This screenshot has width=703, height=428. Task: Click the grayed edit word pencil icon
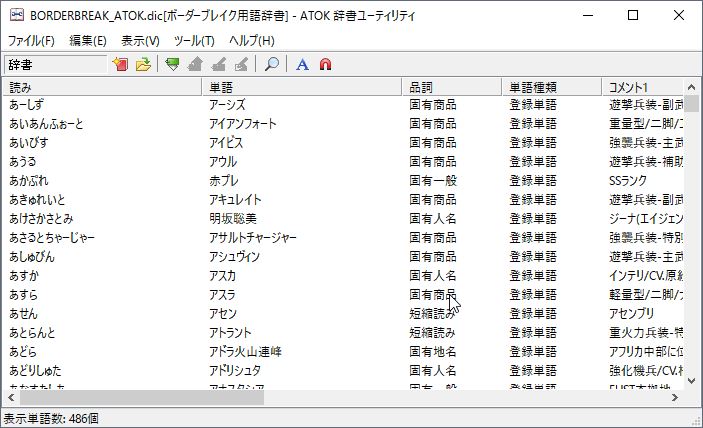218,64
